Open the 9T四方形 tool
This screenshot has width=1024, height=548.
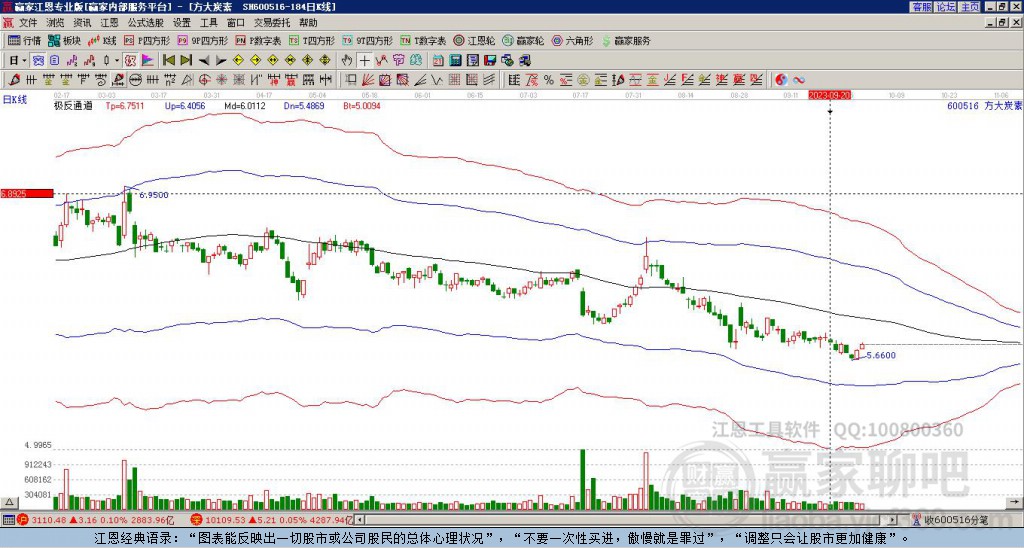(367, 40)
